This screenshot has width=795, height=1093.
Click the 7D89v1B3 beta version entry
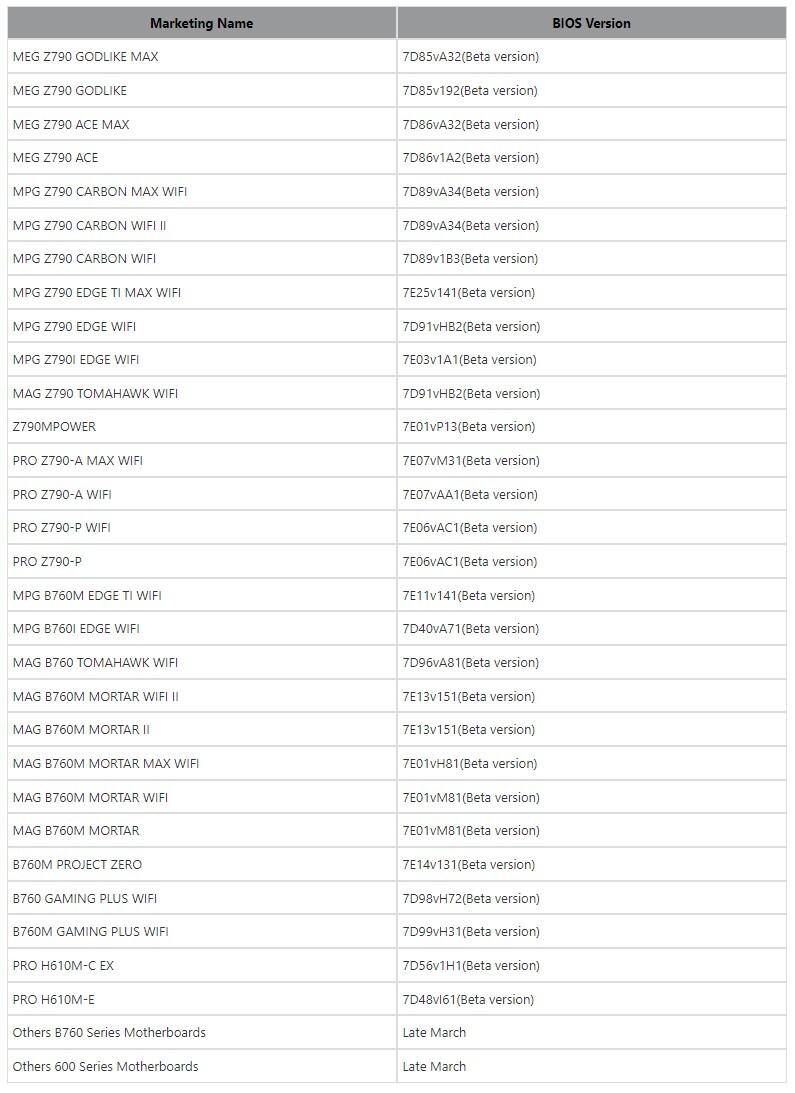coord(470,259)
